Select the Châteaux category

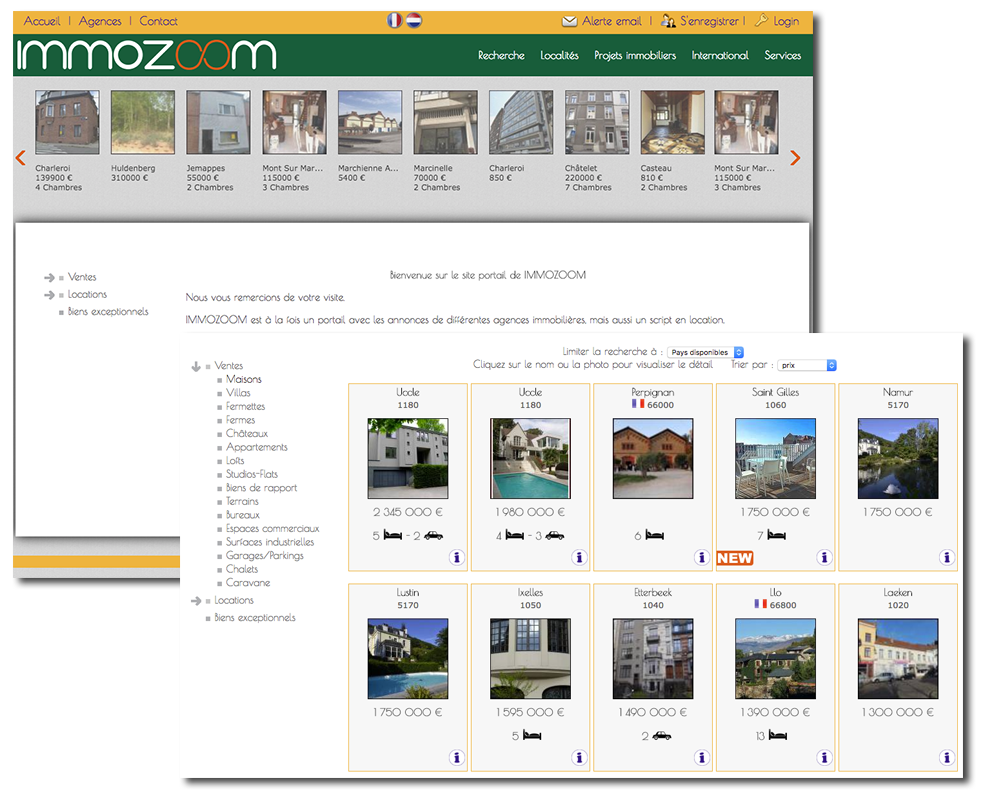click(247, 434)
